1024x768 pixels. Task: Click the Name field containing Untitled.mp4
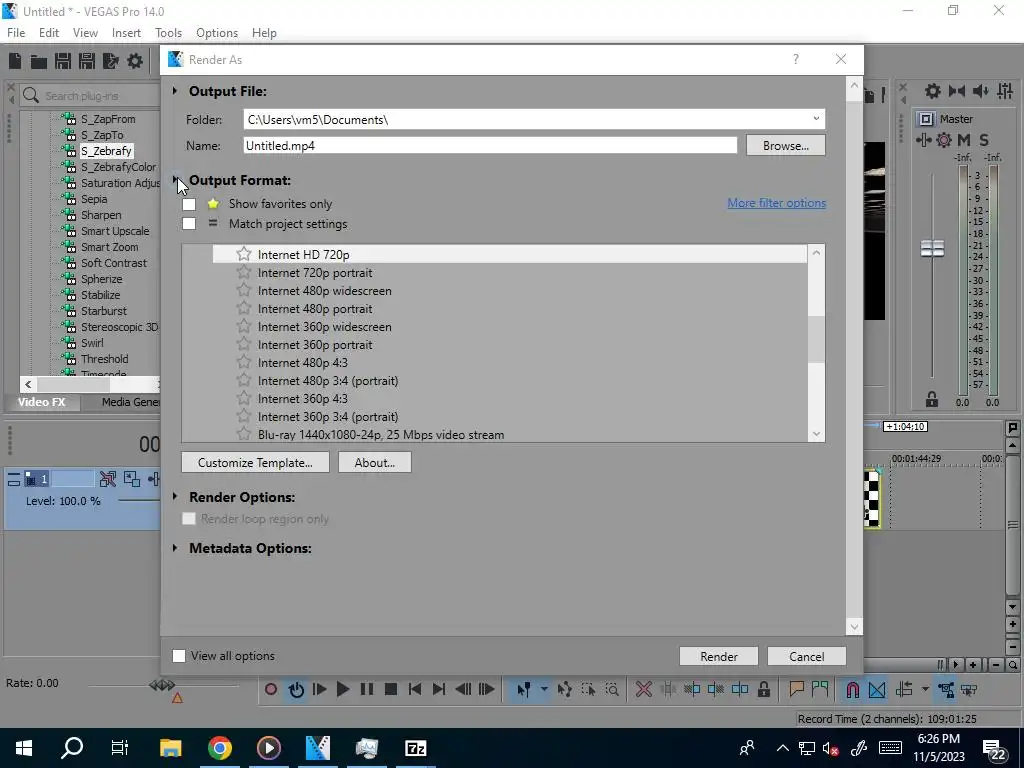(490, 146)
